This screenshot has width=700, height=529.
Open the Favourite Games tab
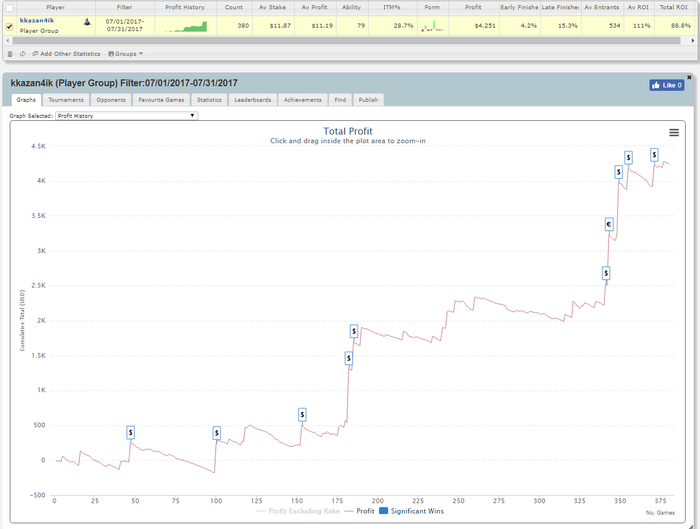pos(161,100)
